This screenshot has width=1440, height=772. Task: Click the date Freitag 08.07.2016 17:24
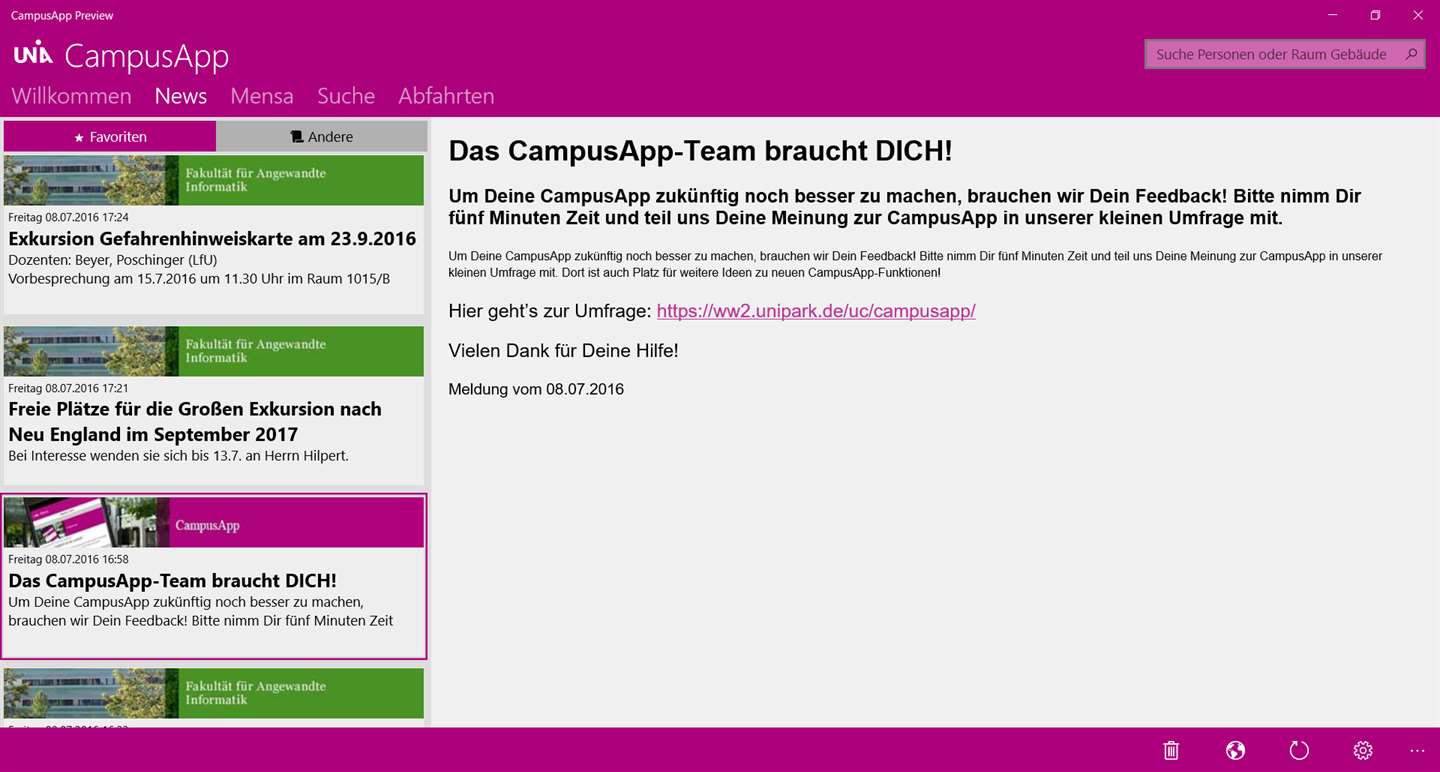[x=68, y=217]
